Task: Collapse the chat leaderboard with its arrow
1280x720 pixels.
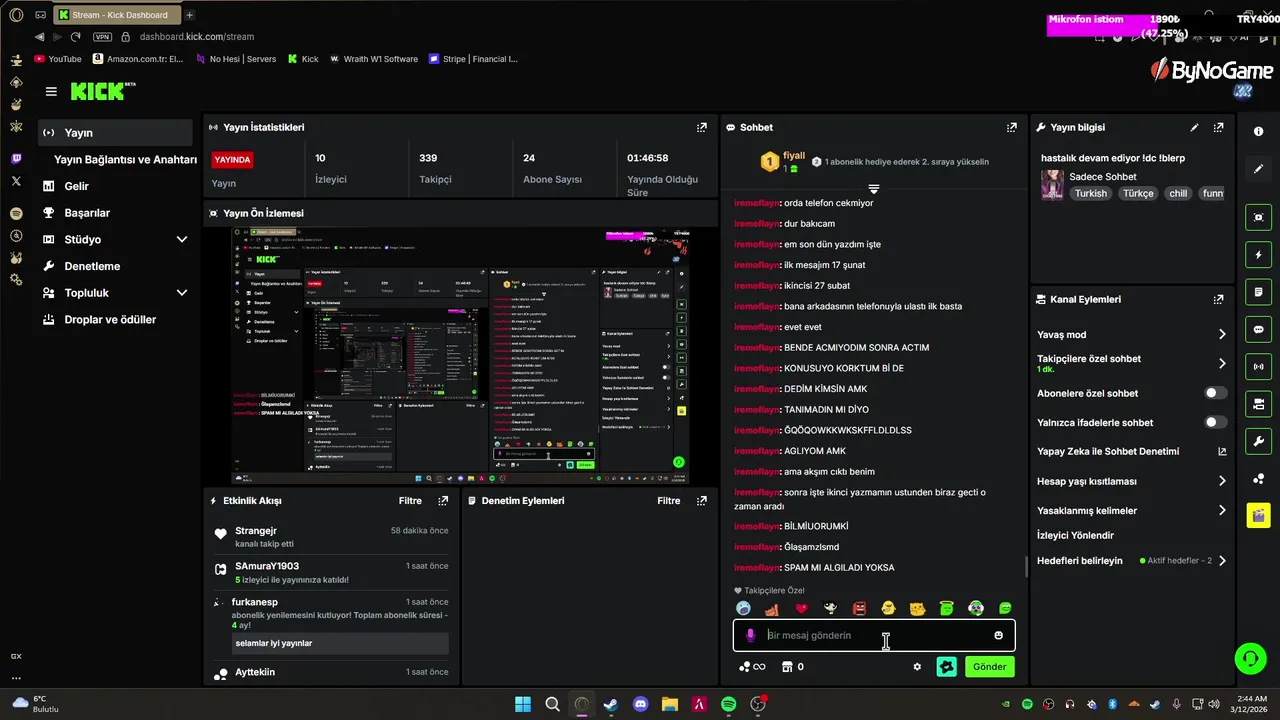Action: point(874,189)
